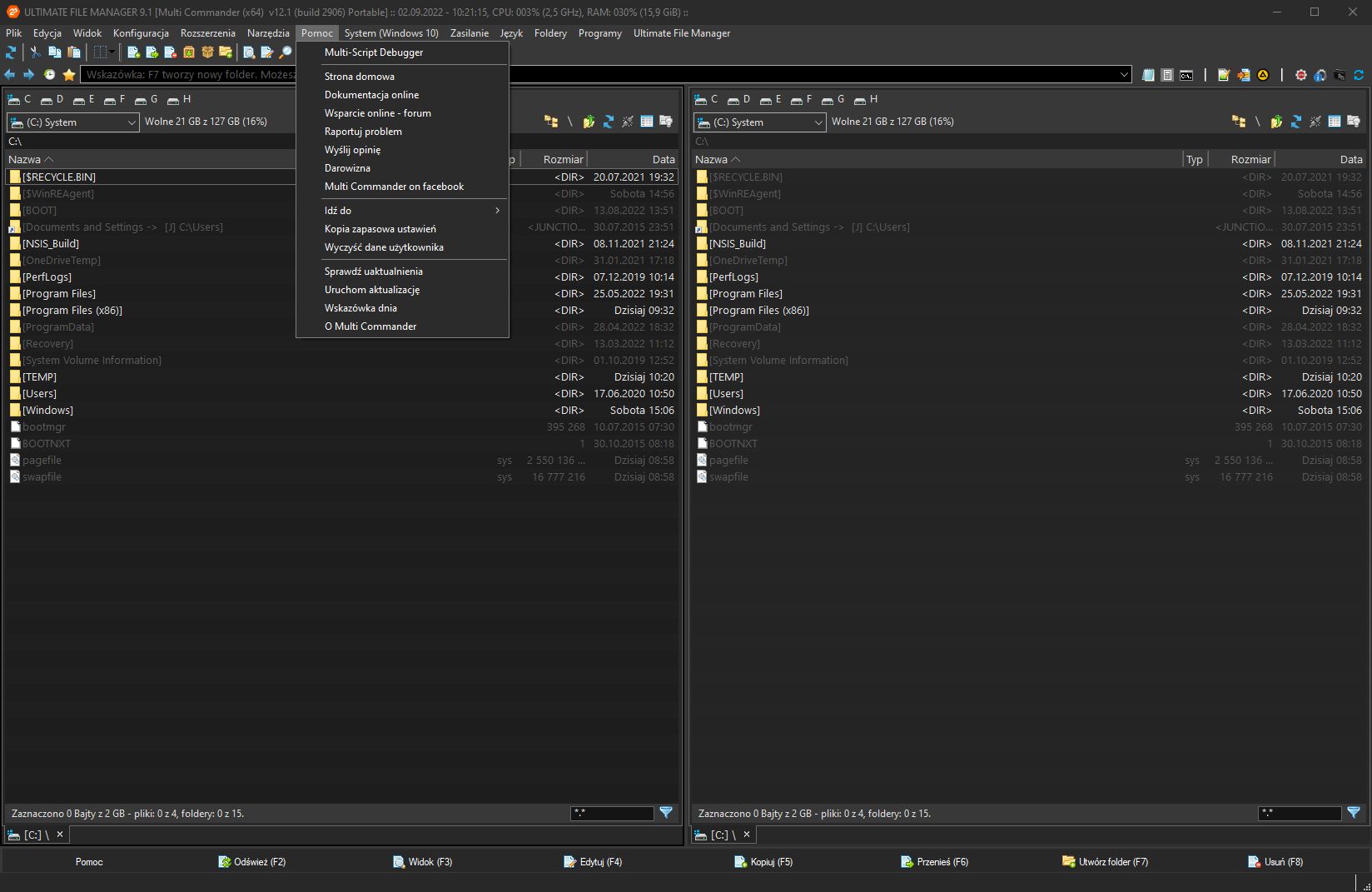Image resolution: width=1372 pixels, height=892 pixels.
Task: Select [Users] folder in left panel
Action: tap(341, 394)
